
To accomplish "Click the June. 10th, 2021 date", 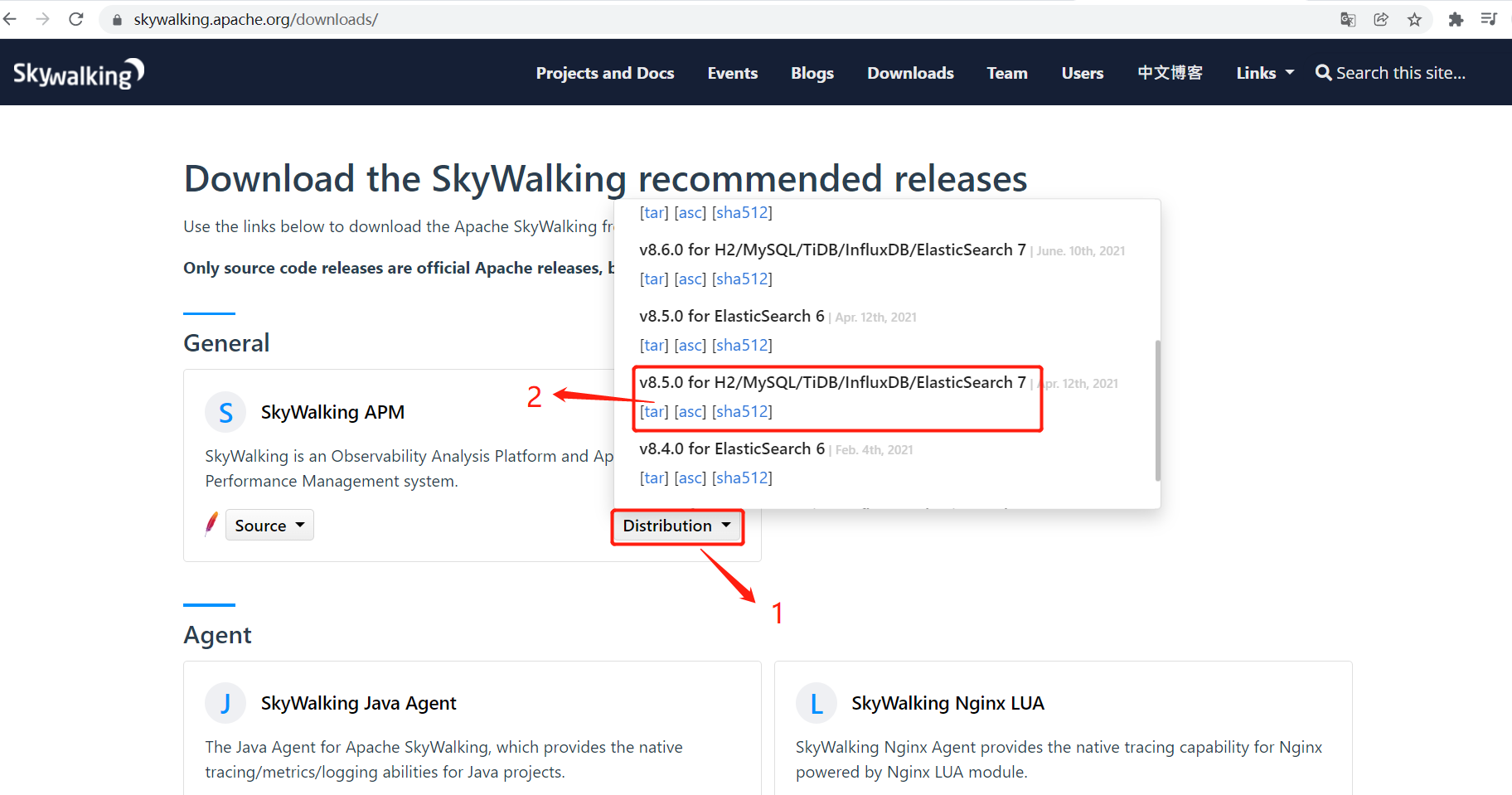I will click(x=1080, y=251).
